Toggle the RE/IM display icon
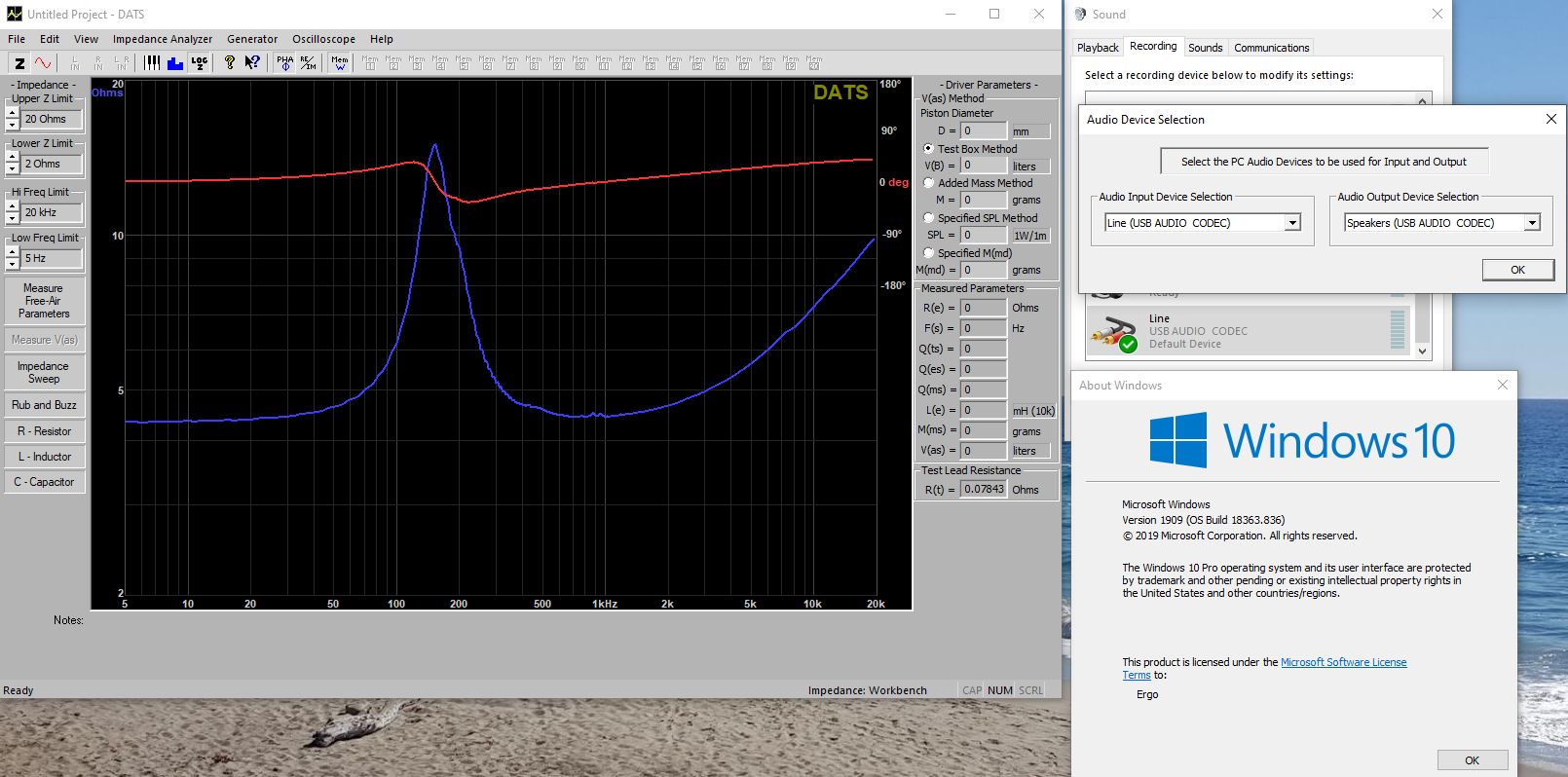The height and width of the screenshot is (777, 1568). (x=308, y=63)
